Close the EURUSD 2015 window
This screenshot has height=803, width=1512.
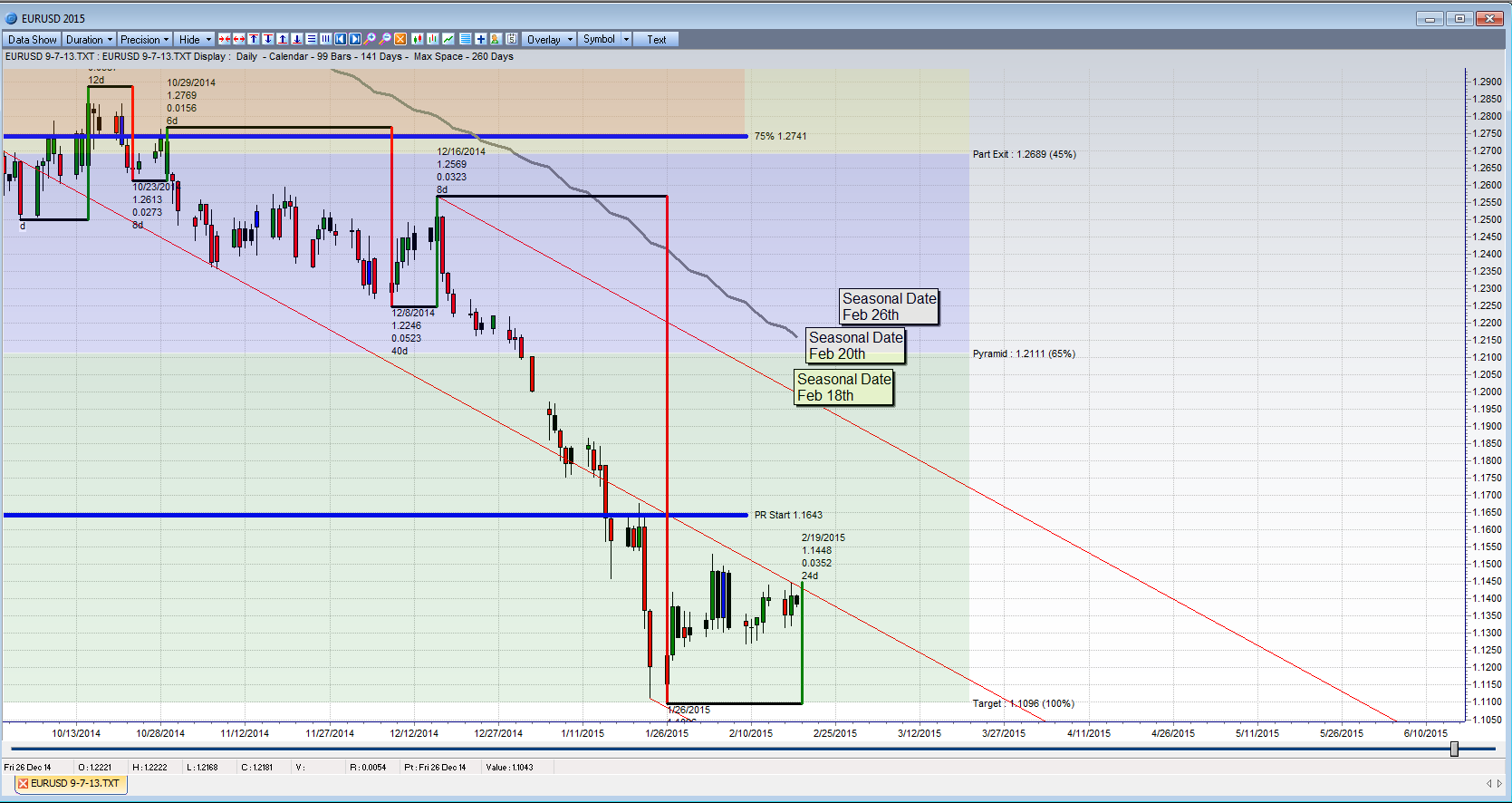[1489, 18]
